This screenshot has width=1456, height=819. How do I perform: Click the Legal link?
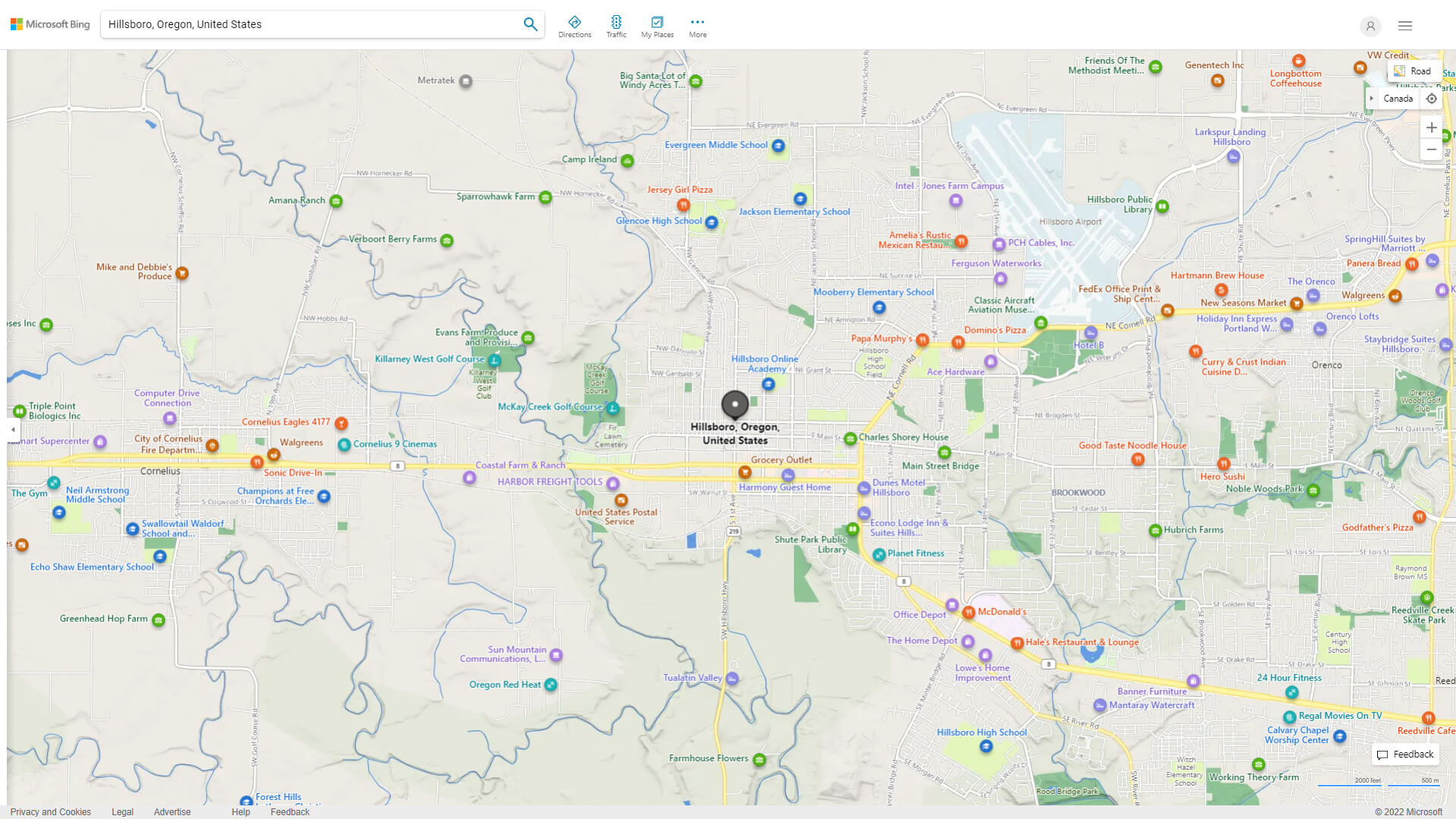[122, 811]
